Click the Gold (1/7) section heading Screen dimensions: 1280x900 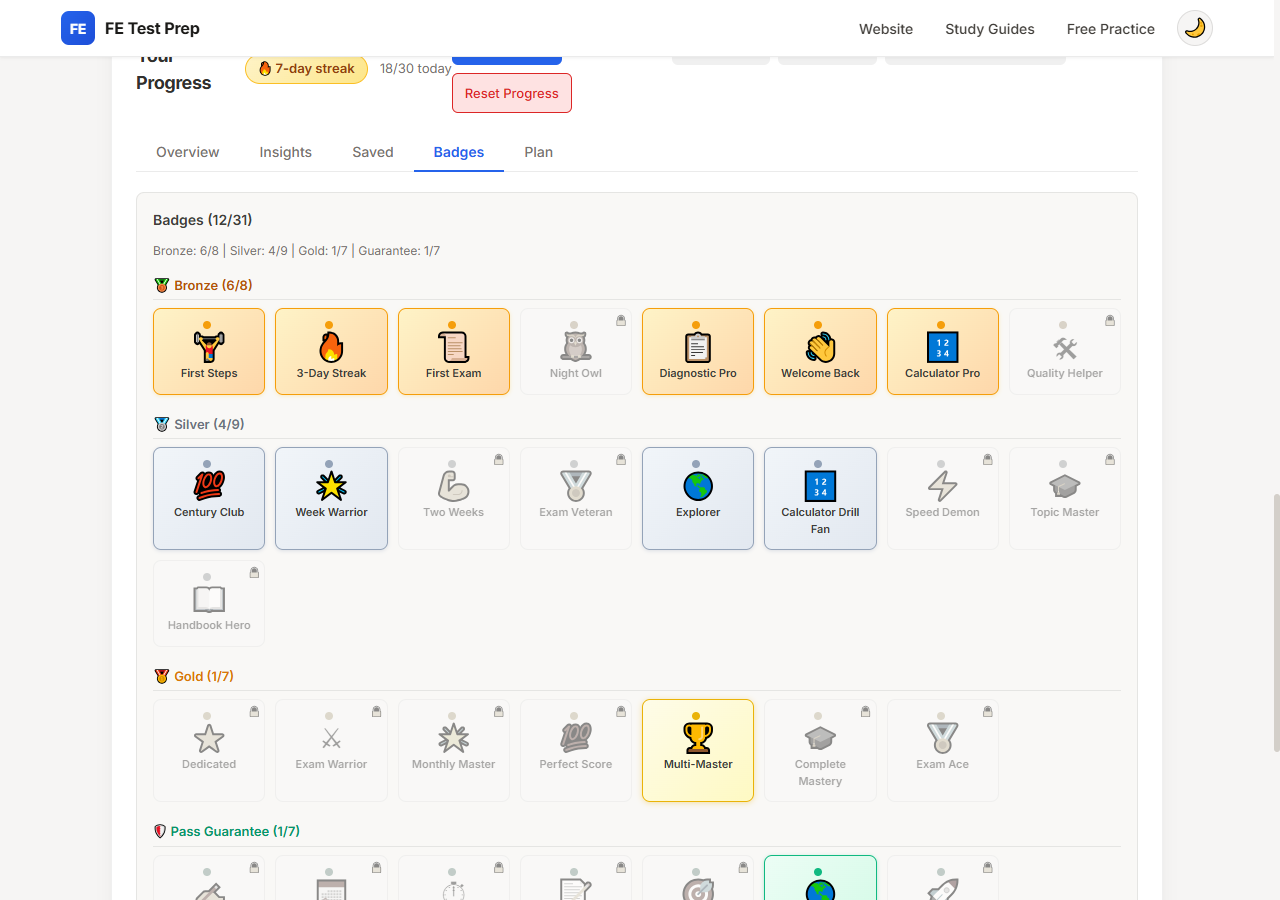click(195, 676)
